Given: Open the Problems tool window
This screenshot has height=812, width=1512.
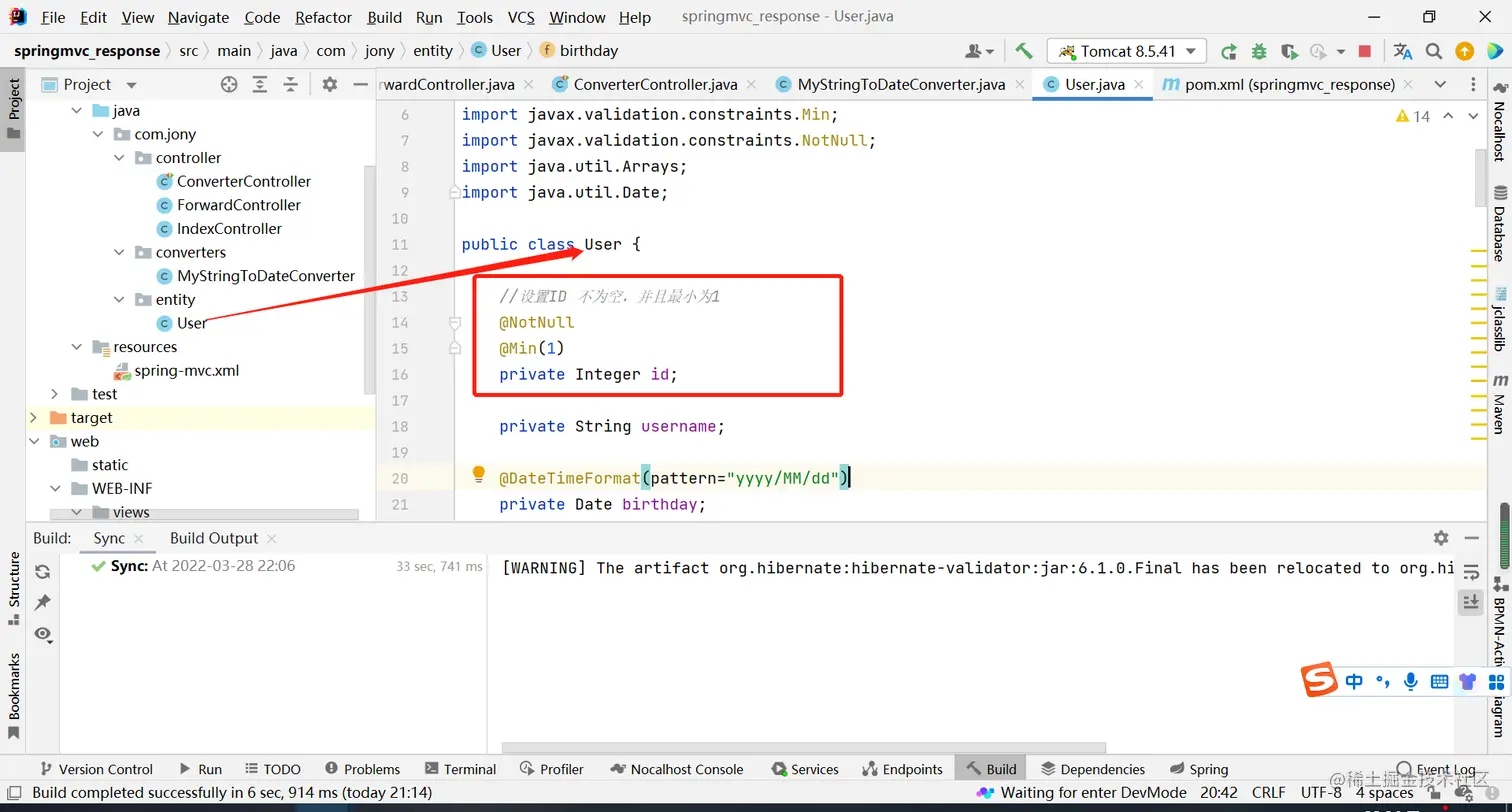Looking at the screenshot, I should (360, 769).
